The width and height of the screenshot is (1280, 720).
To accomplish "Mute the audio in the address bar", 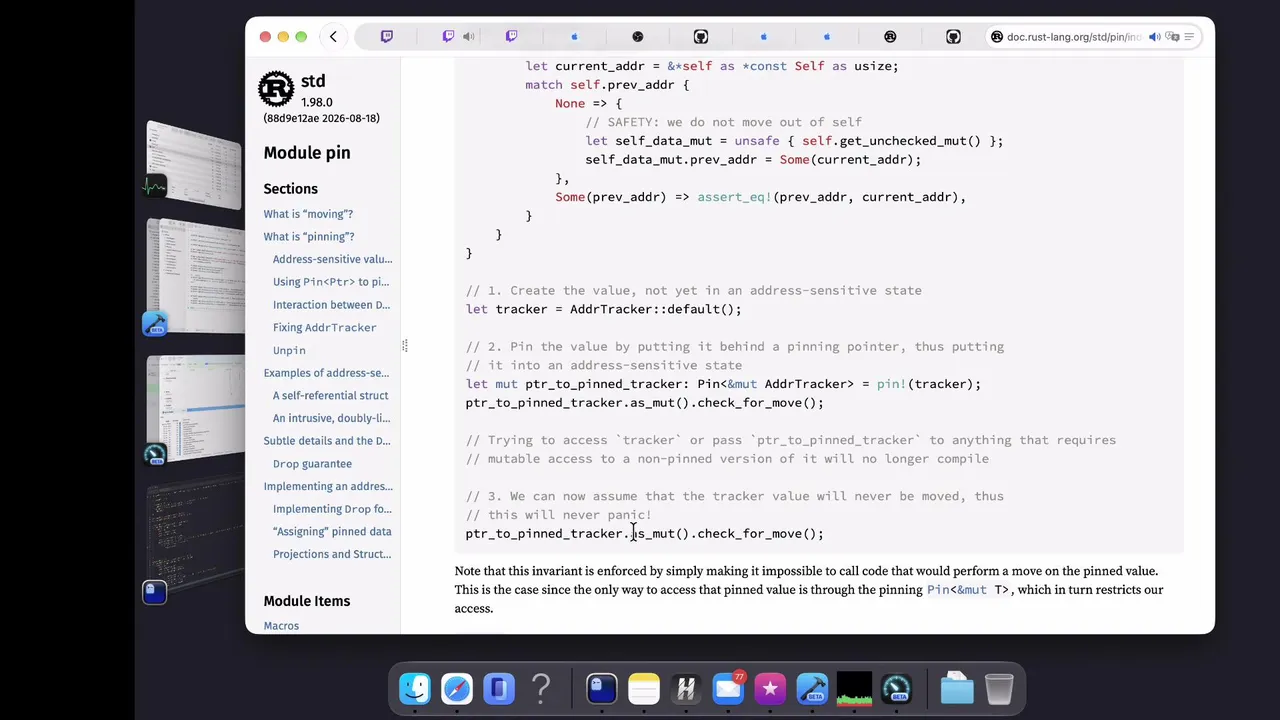I will [x=1155, y=37].
